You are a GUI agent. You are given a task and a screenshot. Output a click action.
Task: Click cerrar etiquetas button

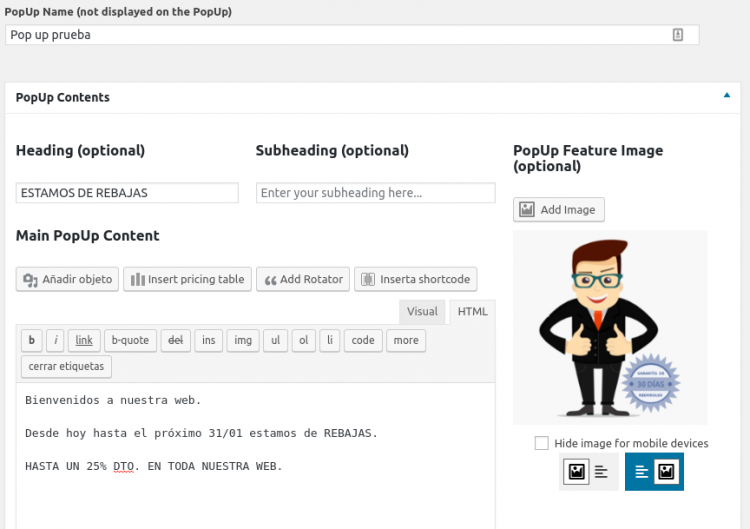[x=66, y=366]
